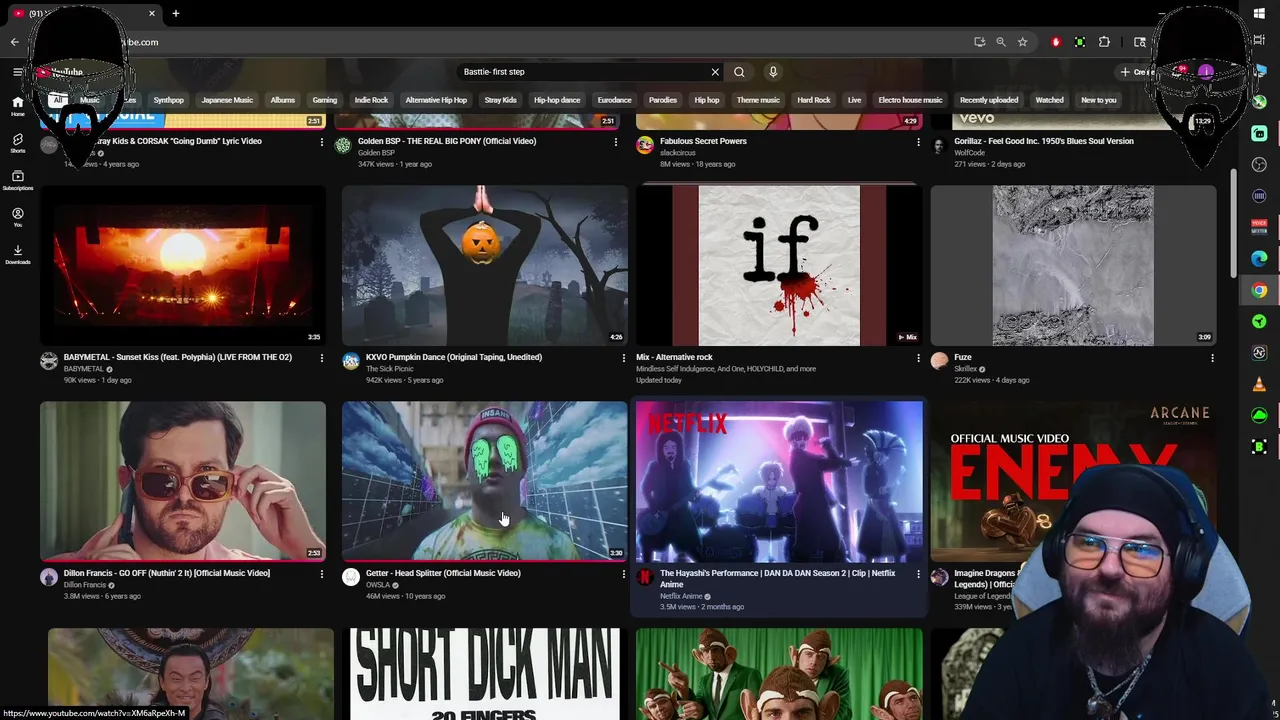Open more options for KXVO Pumpkin Dance video
Image resolution: width=1280 pixels, height=720 pixels.
point(624,358)
